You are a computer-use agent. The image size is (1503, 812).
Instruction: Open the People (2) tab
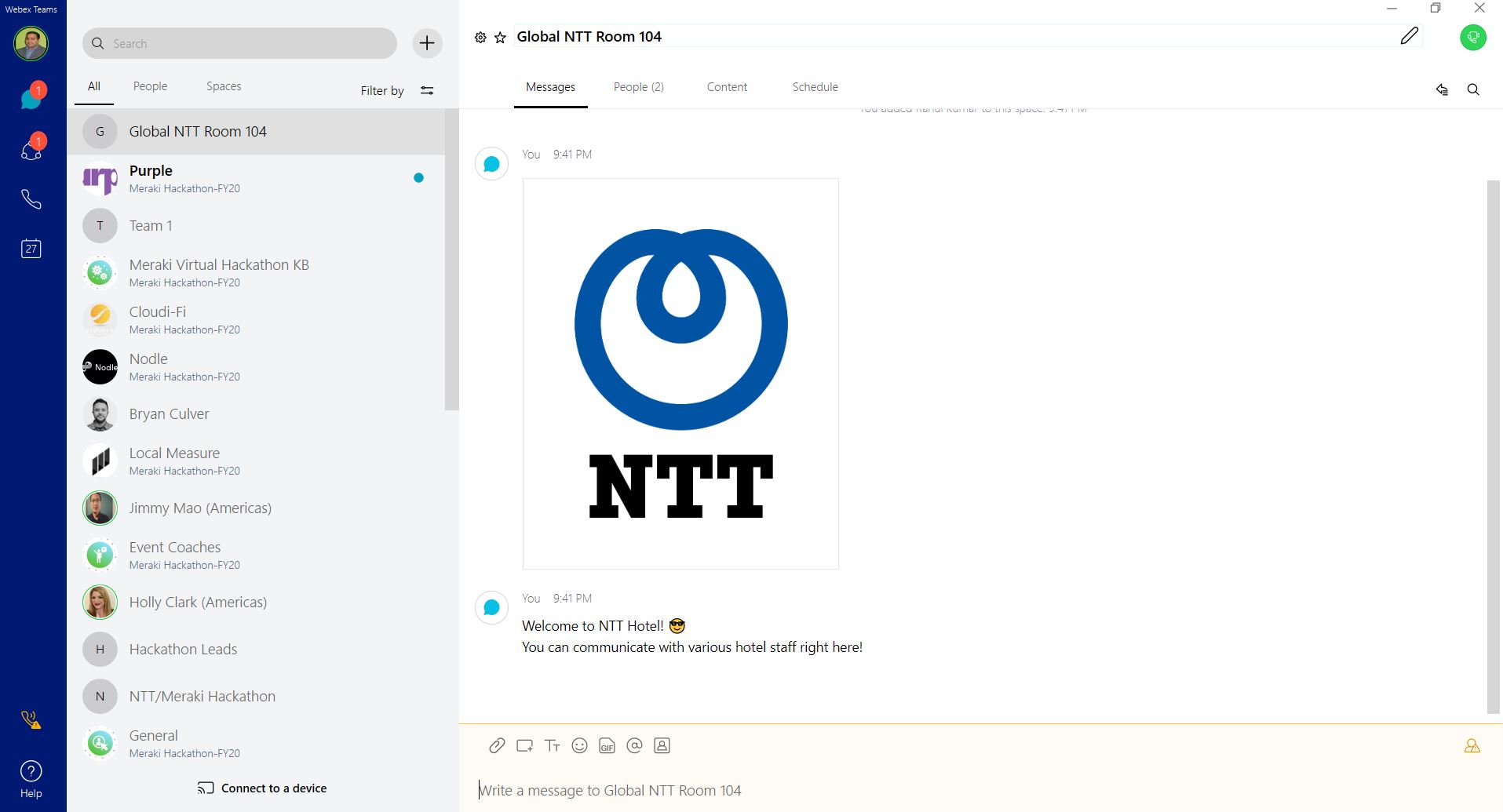[x=639, y=87]
